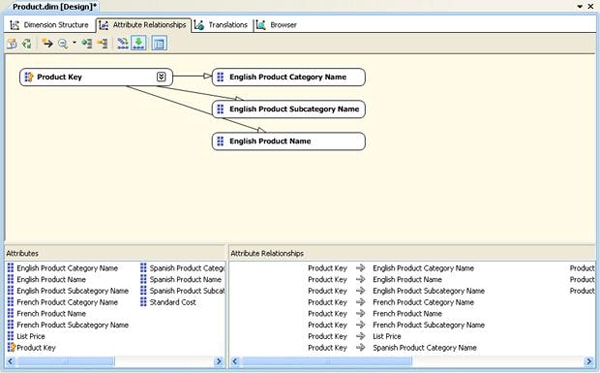This screenshot has height=373, width=600.
Task: Select Spanish Product Name in Attributes list
Action: (x=186, y=279)
